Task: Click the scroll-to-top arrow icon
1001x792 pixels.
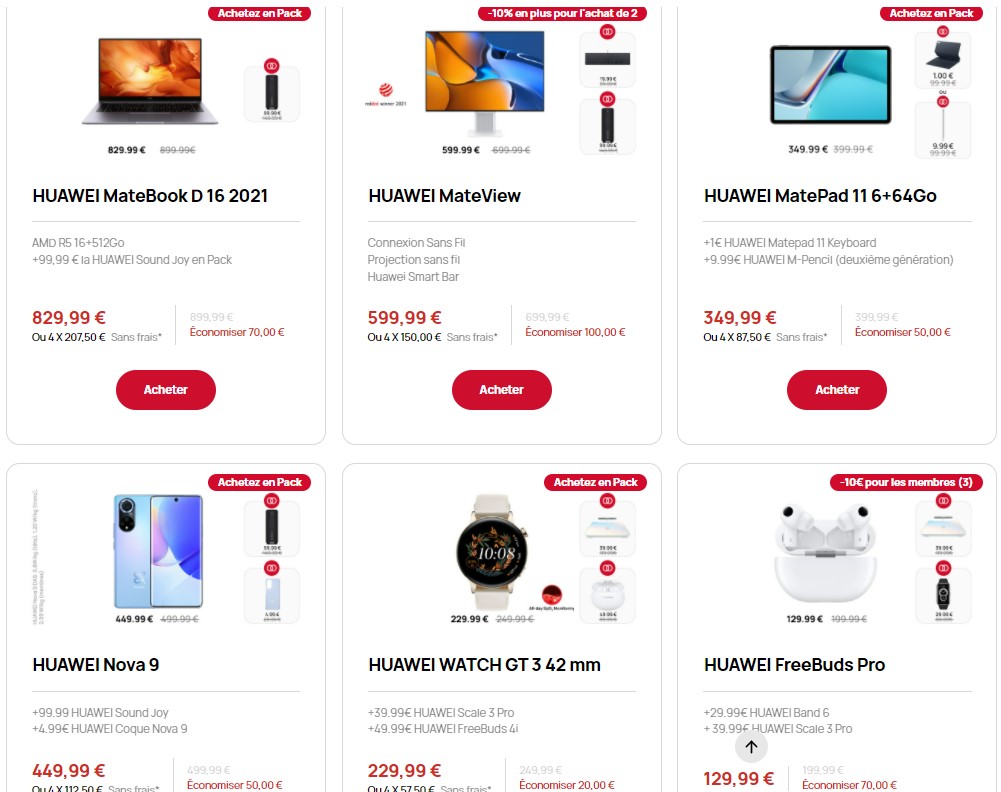Action: click(751, 746)
